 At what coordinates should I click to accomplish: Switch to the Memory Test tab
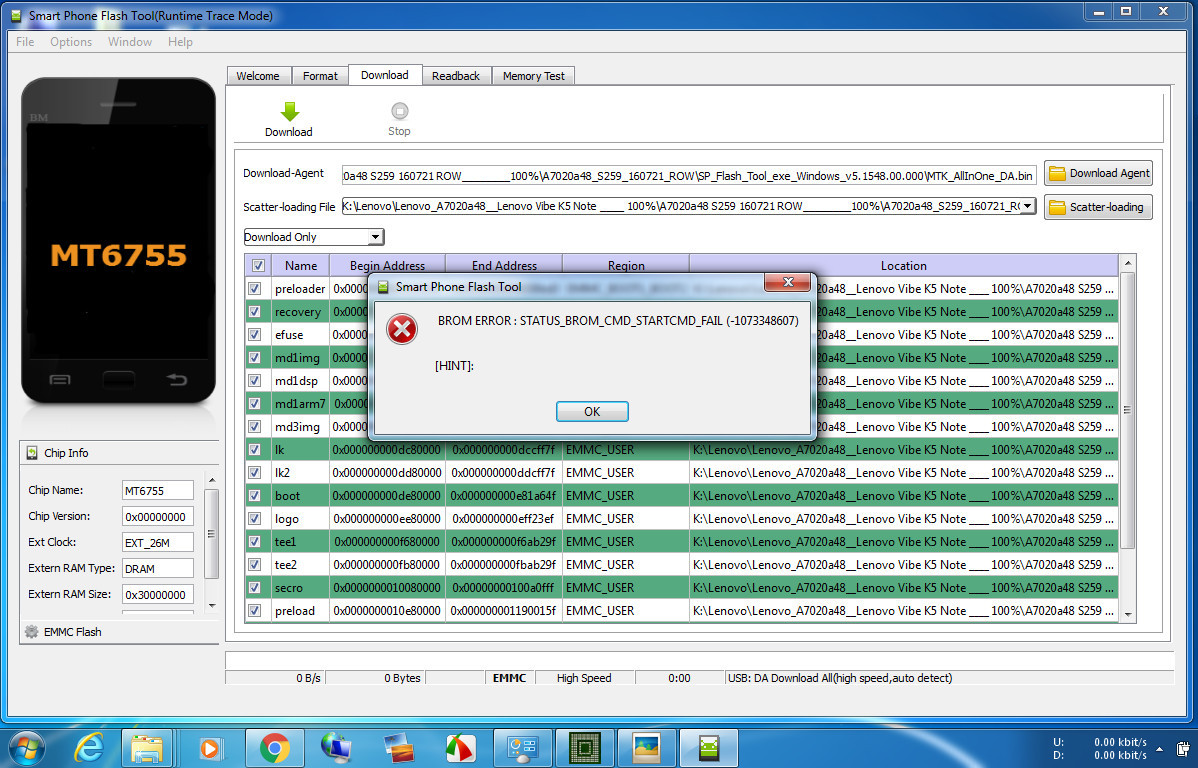pos(534,76)
